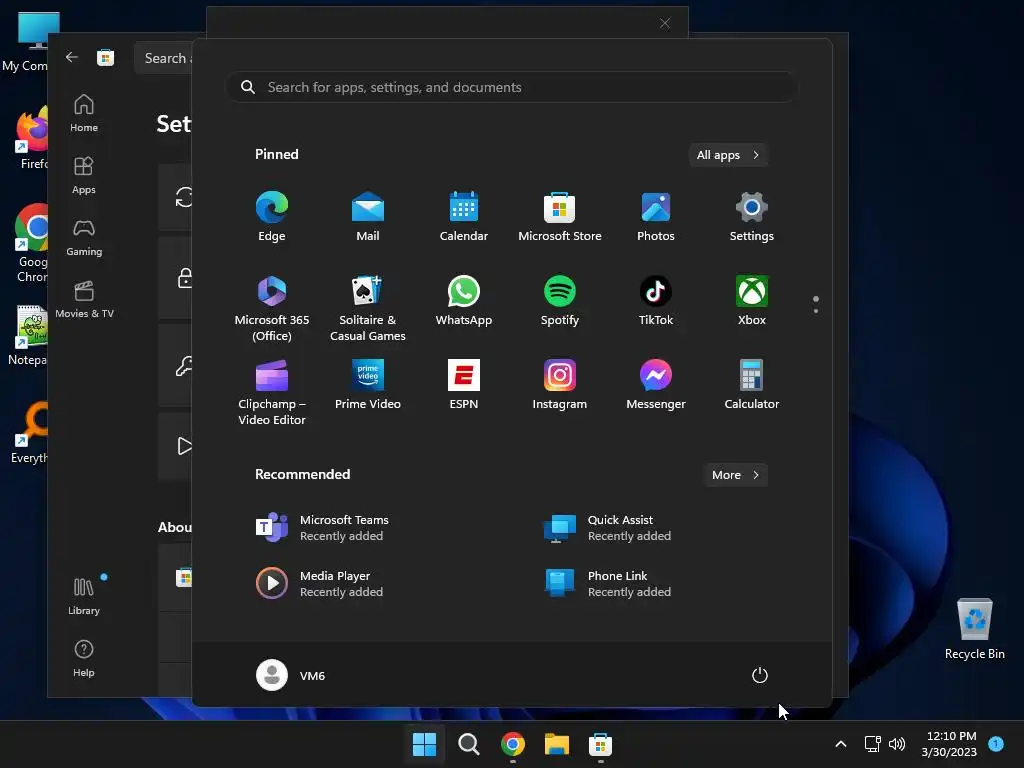Select the Recycle Bin desktop icon
The width and height of the screenshot is (1024, 768).
[x=974, y=629]
